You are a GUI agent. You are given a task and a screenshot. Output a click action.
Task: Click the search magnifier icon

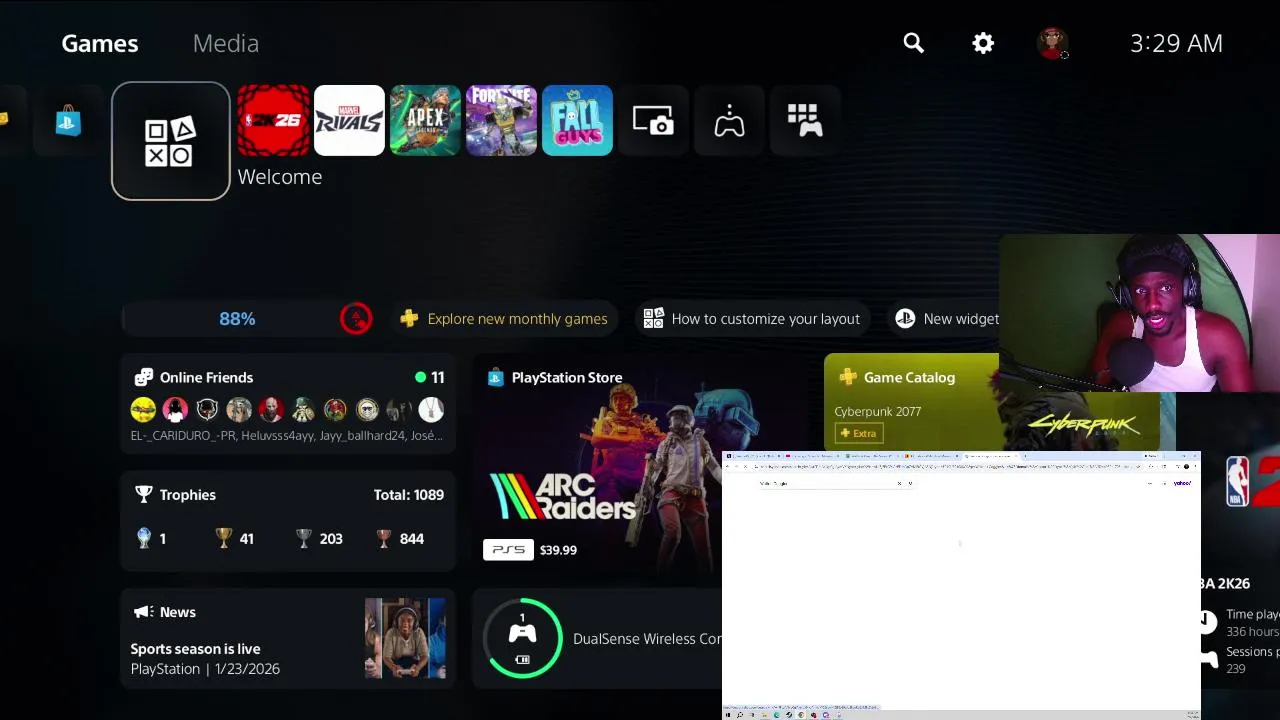(x=913, y=43)
